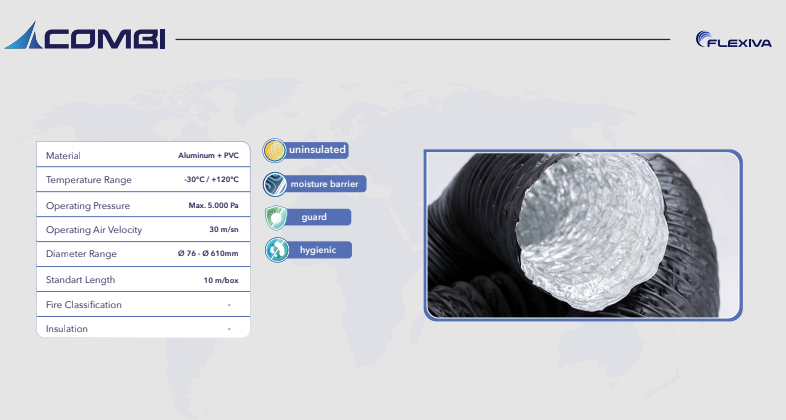Click the green guard shield icon
Image resolution: width=786 pixels, height=420 pixels.
(275, 217)
